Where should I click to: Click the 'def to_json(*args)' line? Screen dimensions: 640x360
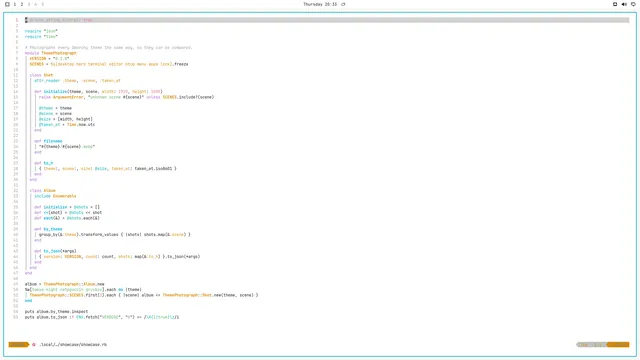(x=55, y=251)
